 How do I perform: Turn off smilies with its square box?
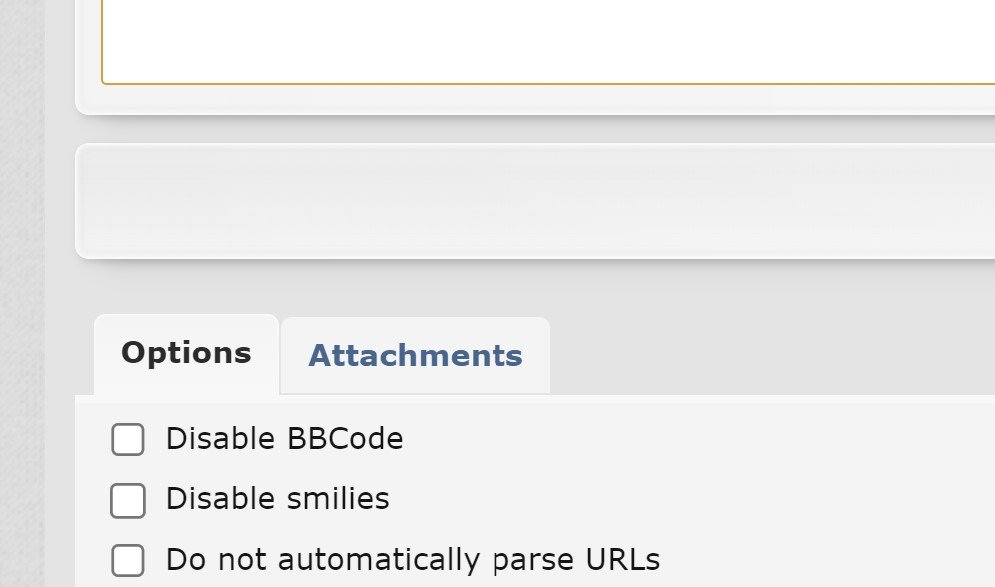[x=128, y=500]
